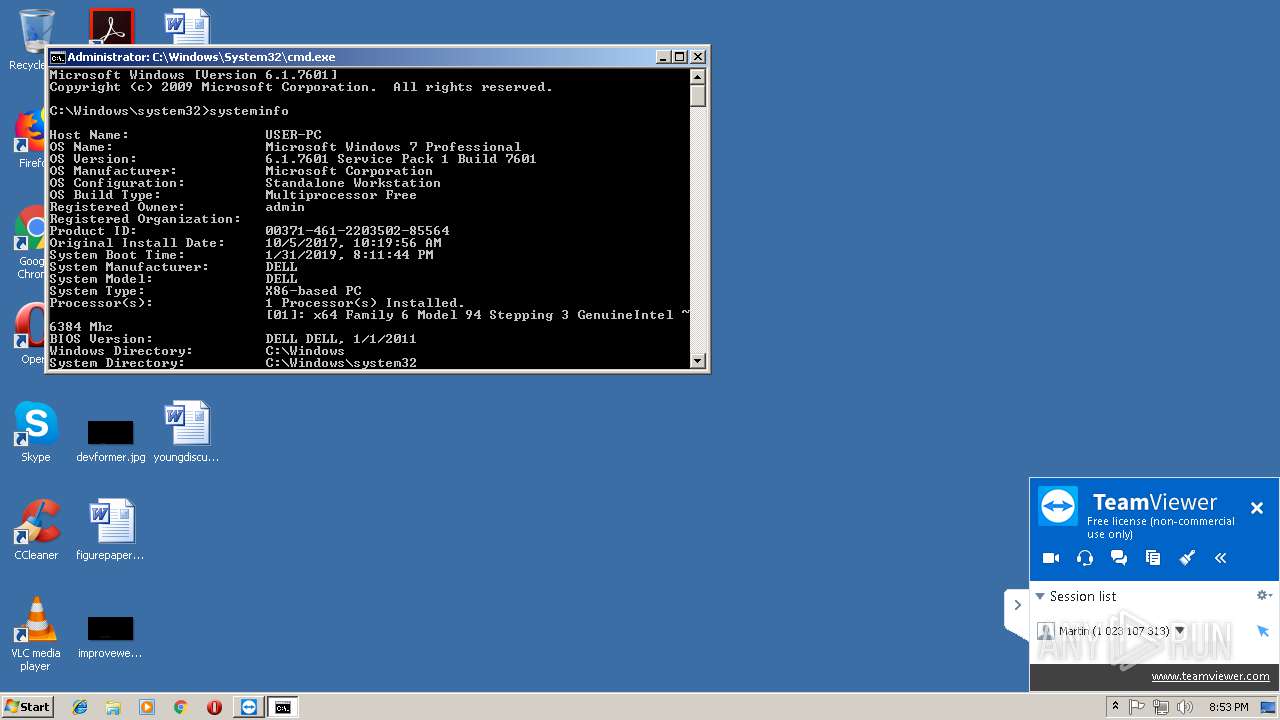Open Windows Media Player from taskbar
The height and width of the screenshot is (720, 1280).
click(x=147, y=707)
